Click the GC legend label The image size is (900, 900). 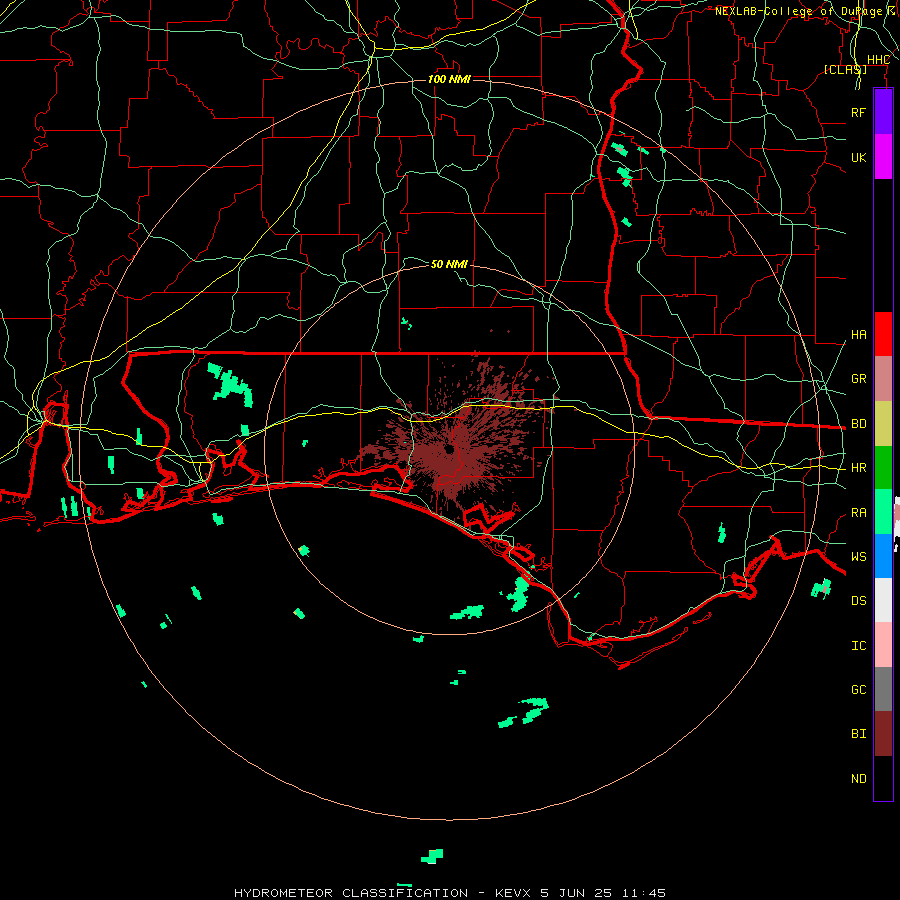pyautogui.click(x=858, y=689)
